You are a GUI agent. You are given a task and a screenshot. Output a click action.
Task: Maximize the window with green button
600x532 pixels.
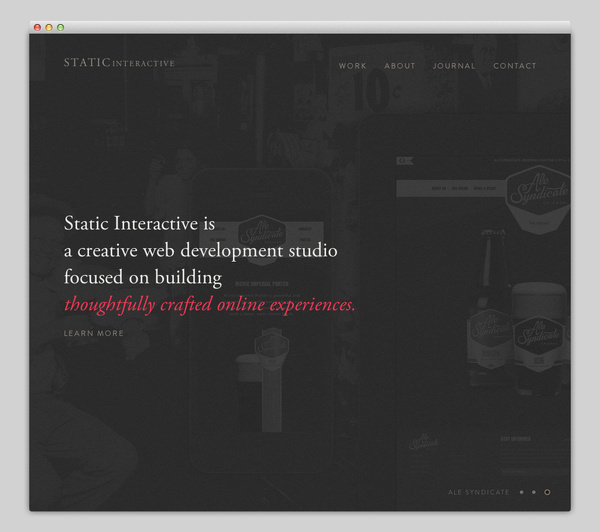(60, 27)
